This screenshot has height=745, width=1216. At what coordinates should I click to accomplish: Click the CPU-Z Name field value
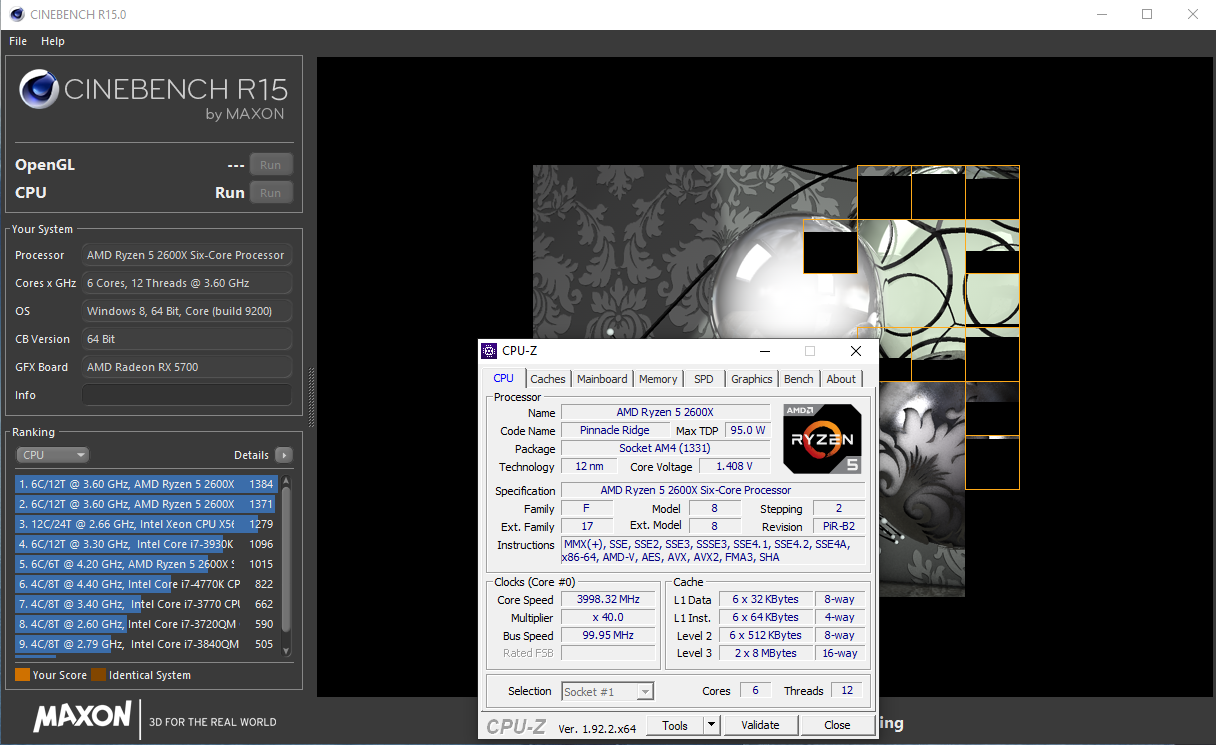pos(665,412)
